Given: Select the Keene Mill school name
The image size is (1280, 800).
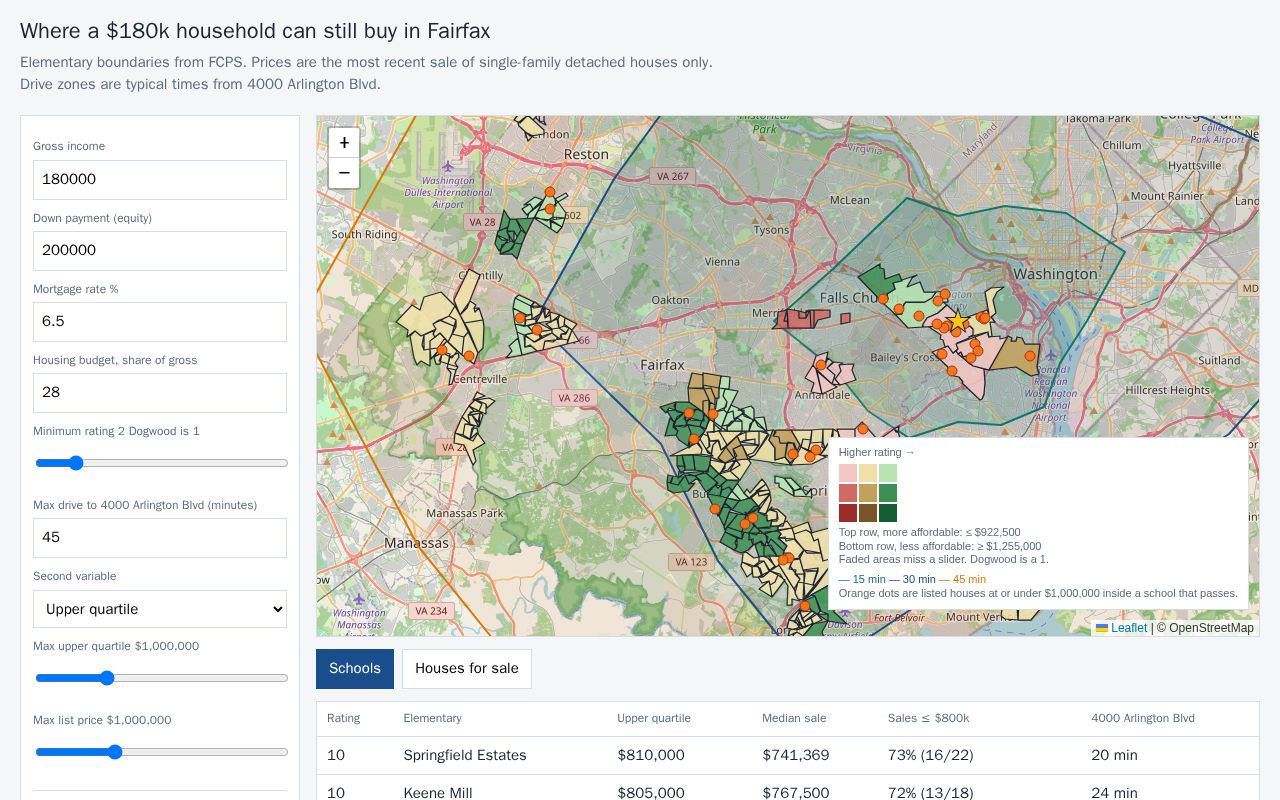Looking at the screenshot, I should [x=438, y=793].
